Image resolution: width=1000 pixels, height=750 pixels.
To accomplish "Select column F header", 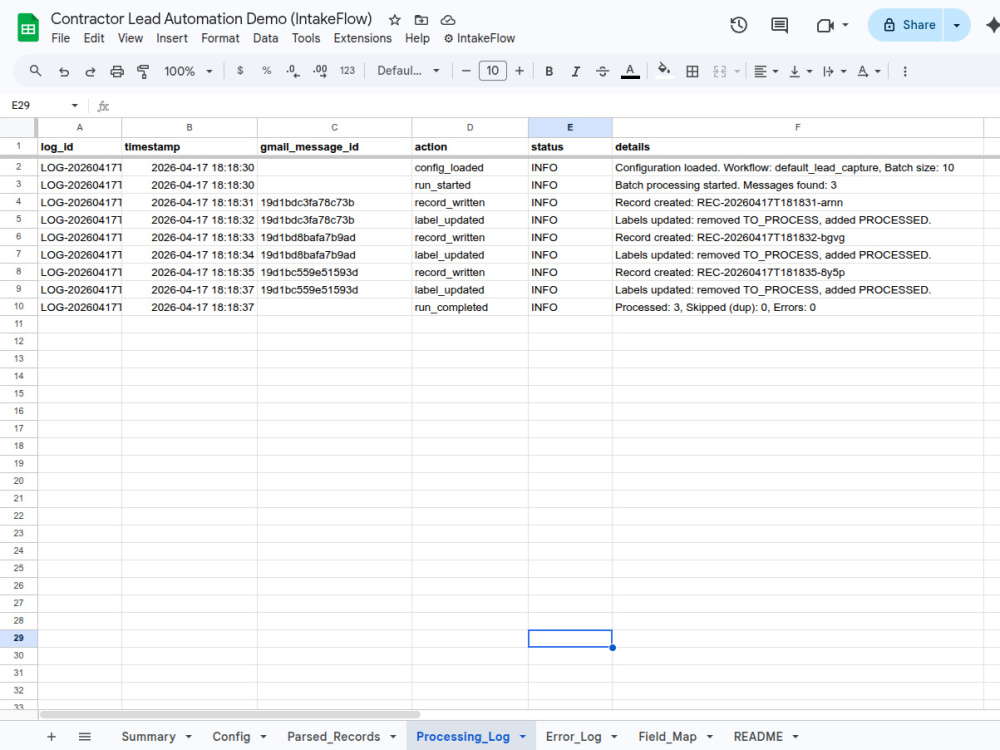I will (x=797, y=128).
